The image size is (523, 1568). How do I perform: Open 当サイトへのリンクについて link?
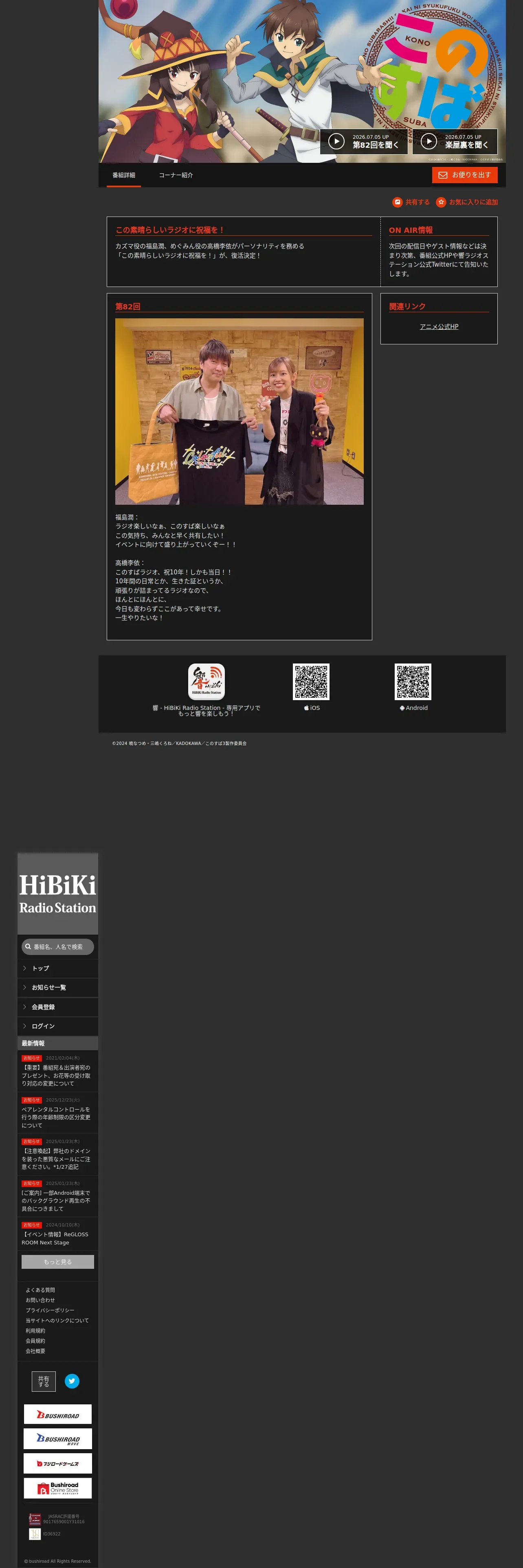[57, 1320]
